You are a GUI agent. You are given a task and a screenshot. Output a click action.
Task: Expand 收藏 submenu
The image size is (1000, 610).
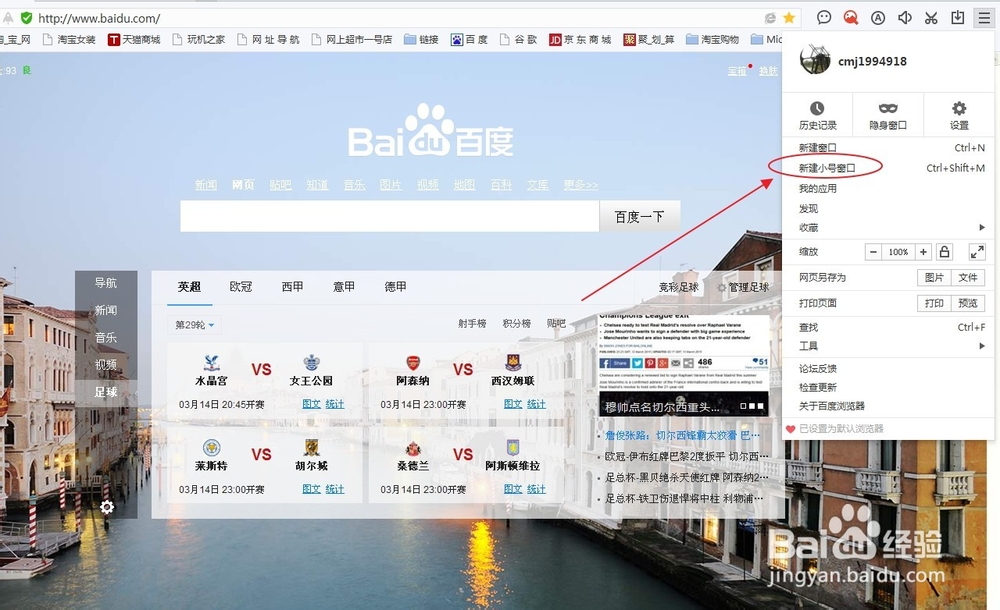(888, 228)
